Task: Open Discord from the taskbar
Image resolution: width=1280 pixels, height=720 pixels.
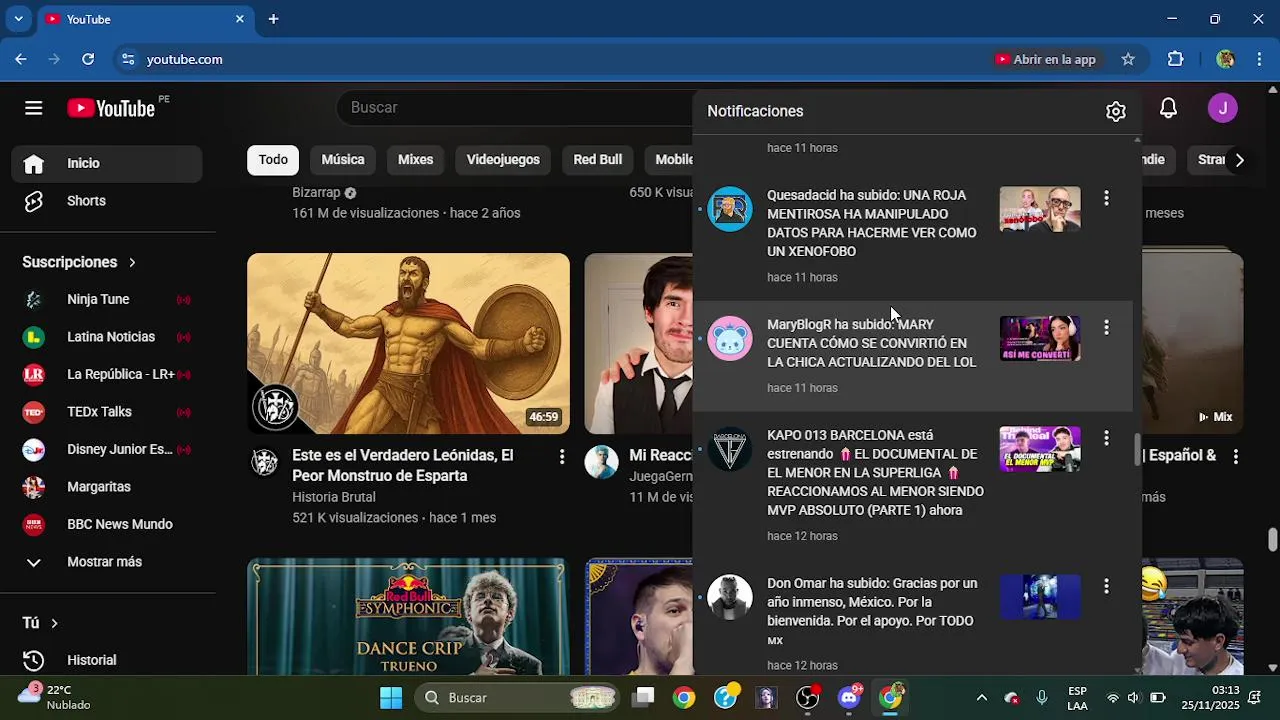Action: [x=849, y=697]
